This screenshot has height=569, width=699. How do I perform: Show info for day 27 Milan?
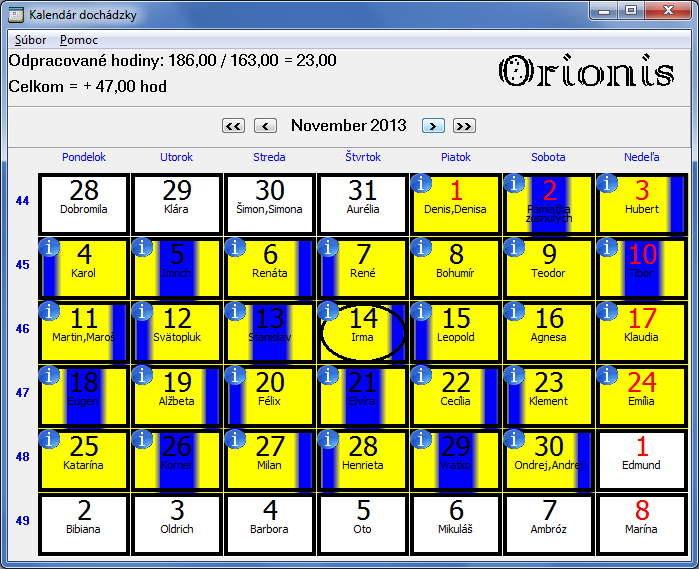click(235, 439)
